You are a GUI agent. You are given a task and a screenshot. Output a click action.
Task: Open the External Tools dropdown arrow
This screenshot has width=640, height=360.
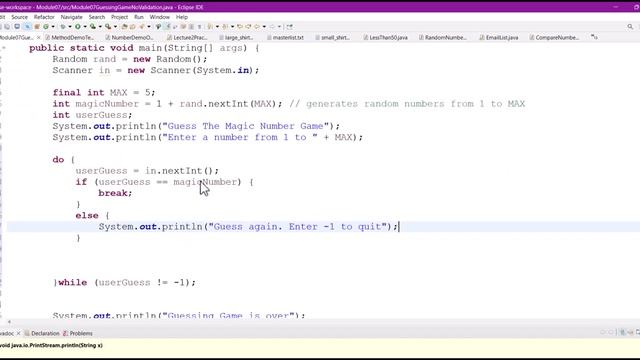(x=115, y=27)
